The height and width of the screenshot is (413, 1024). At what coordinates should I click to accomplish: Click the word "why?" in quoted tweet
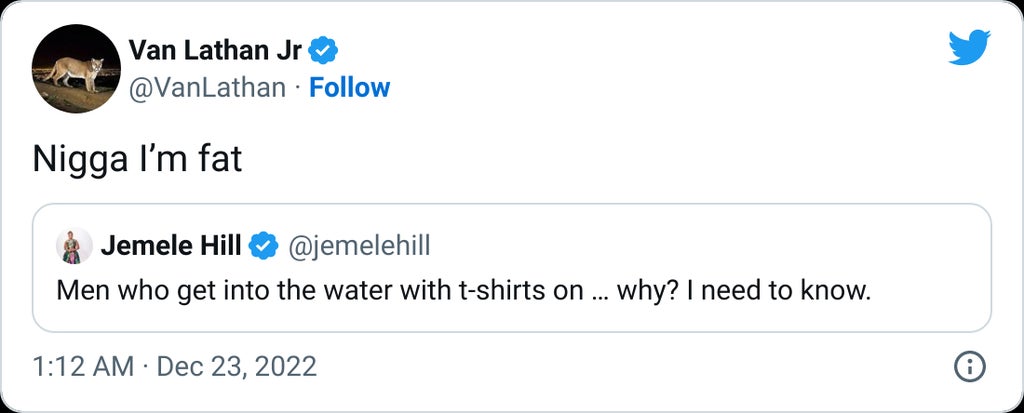point(644,291)
